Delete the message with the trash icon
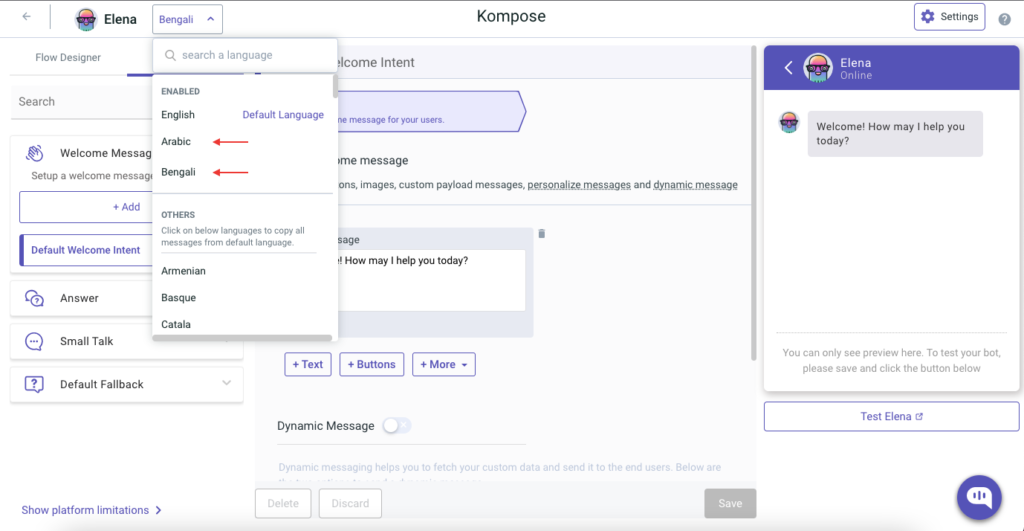Viewport: 1024px width, 531px height. point(541,234)
